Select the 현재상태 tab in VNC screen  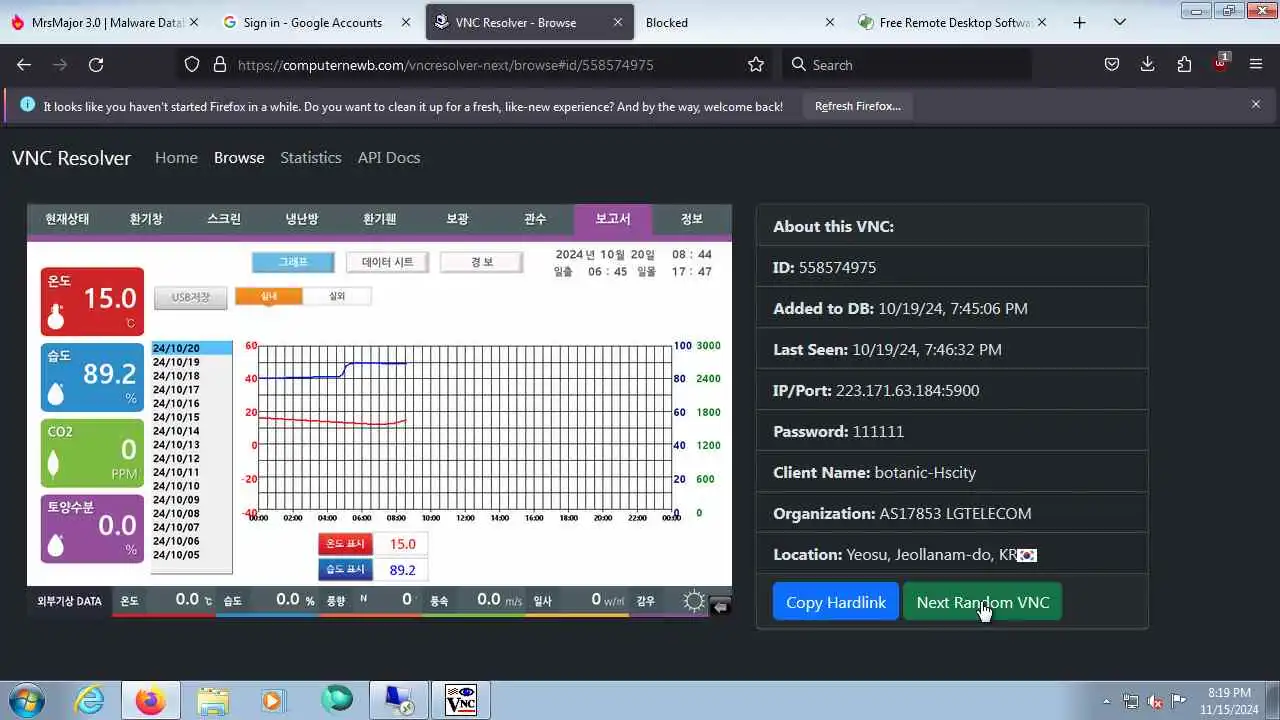click(x=67, y=219)
